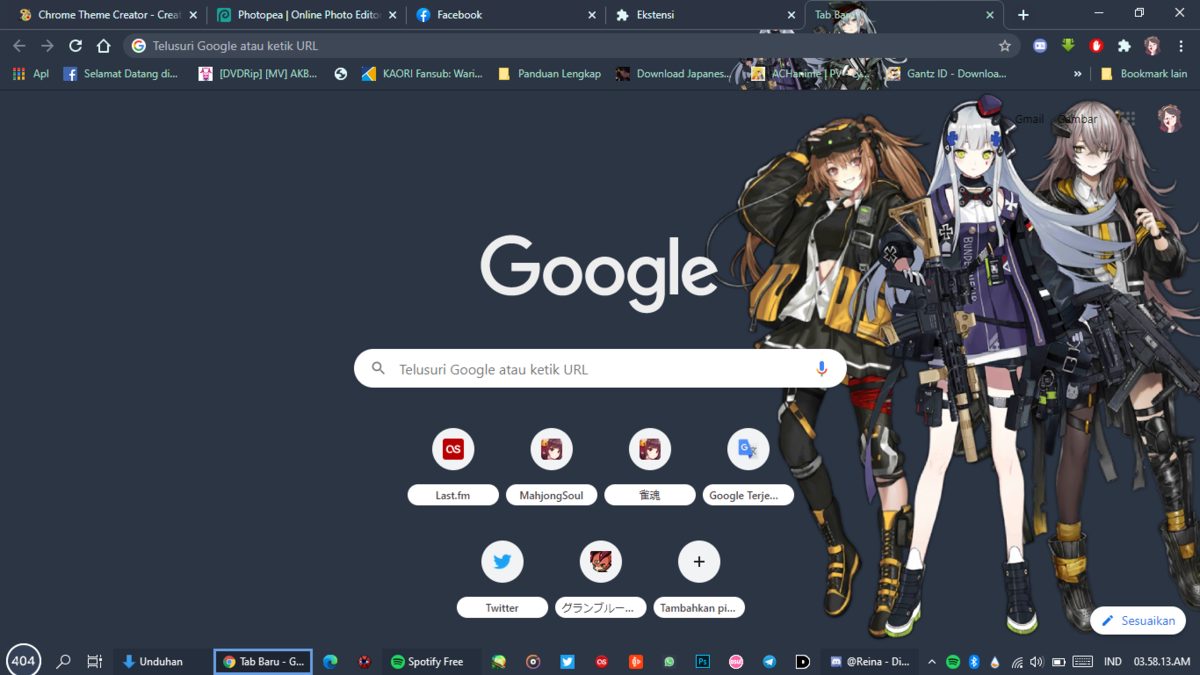Open the Discord-style extension icon in the toolbar

tap(1040, 46)
